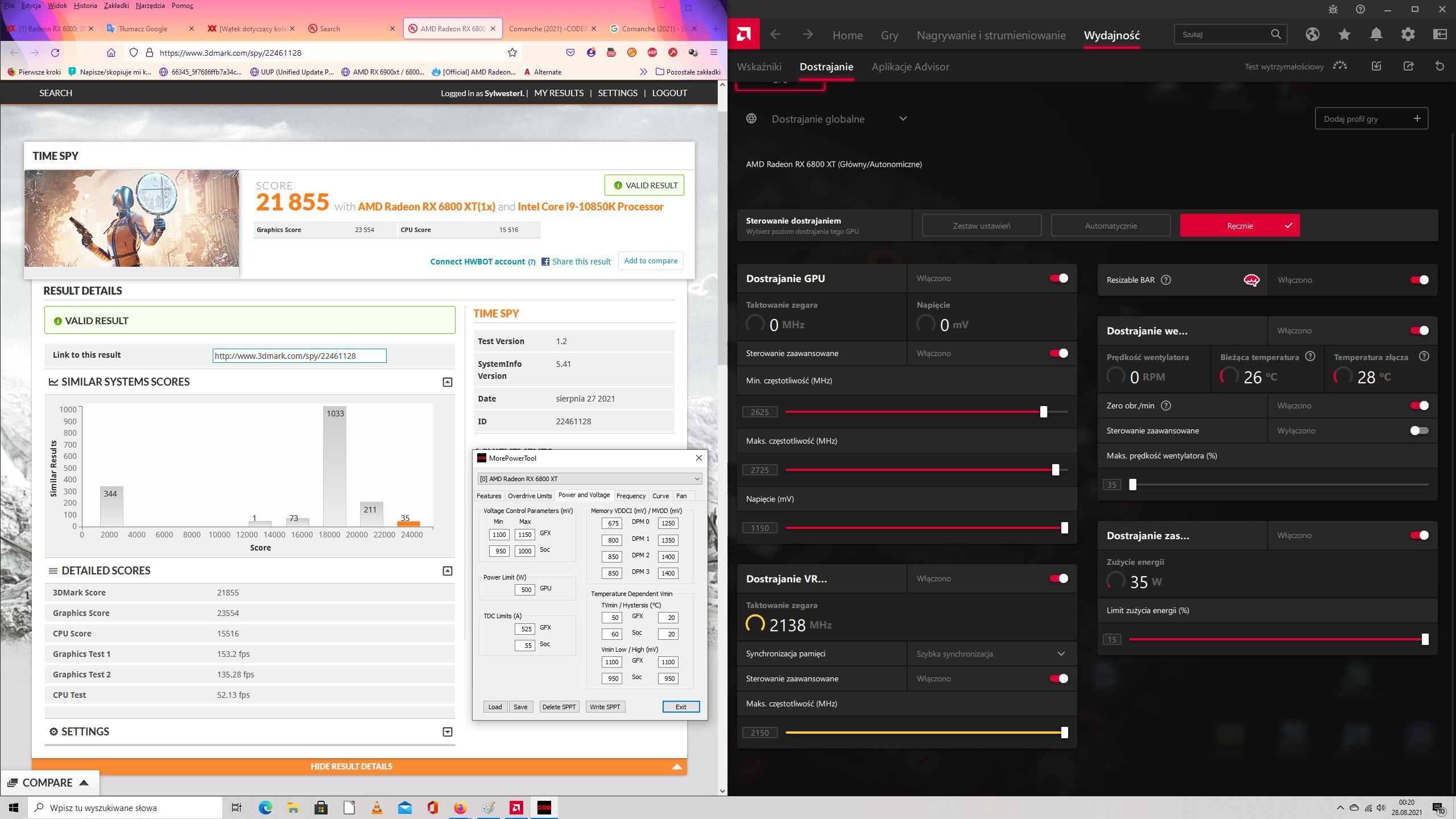Image resolution: width=1456 pixels, height=819 pixels.
Task: Click the AMD favorites star icon
Action: [x=1344, y=35]
